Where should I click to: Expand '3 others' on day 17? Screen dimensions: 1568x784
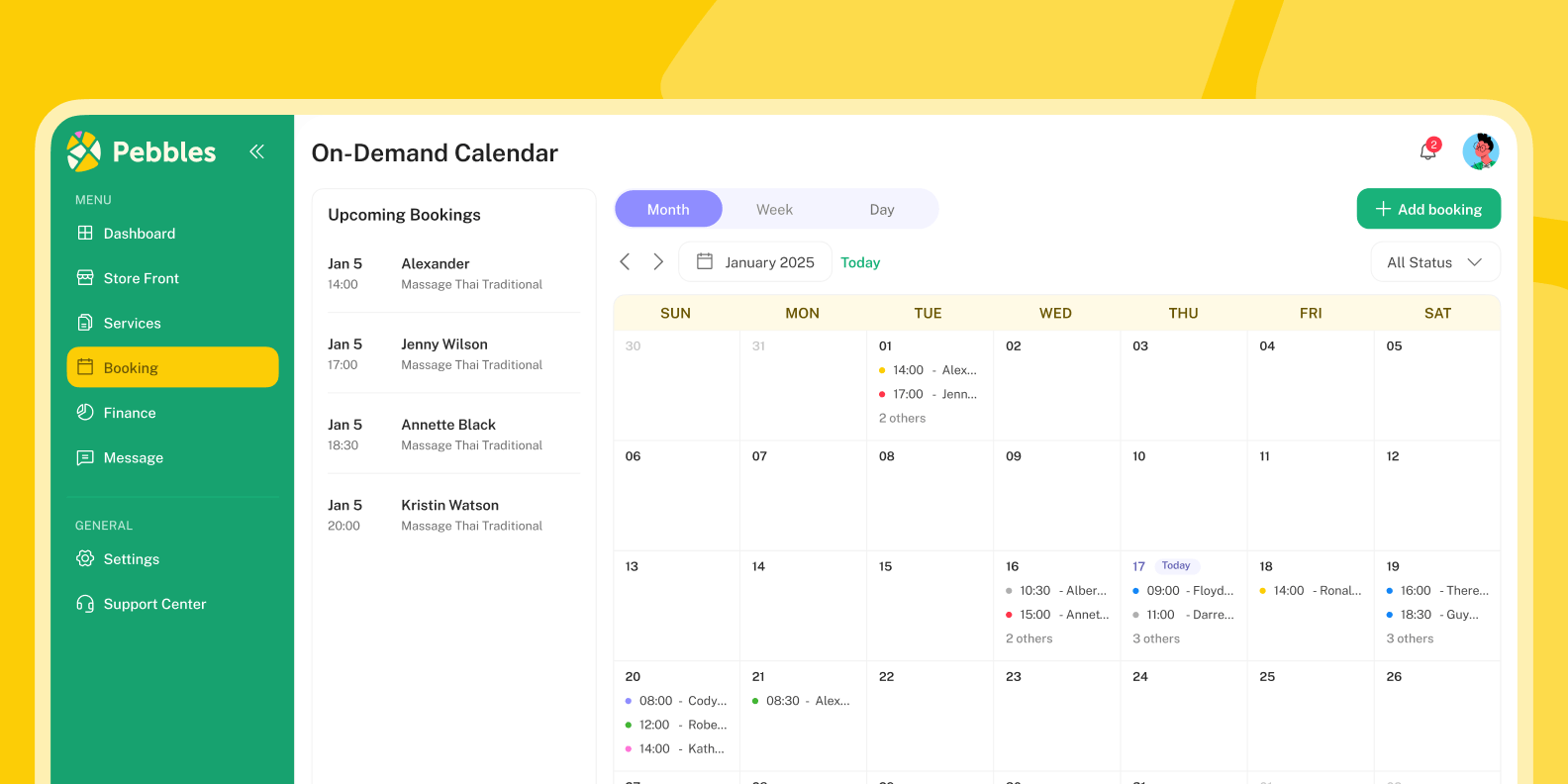1156,638
